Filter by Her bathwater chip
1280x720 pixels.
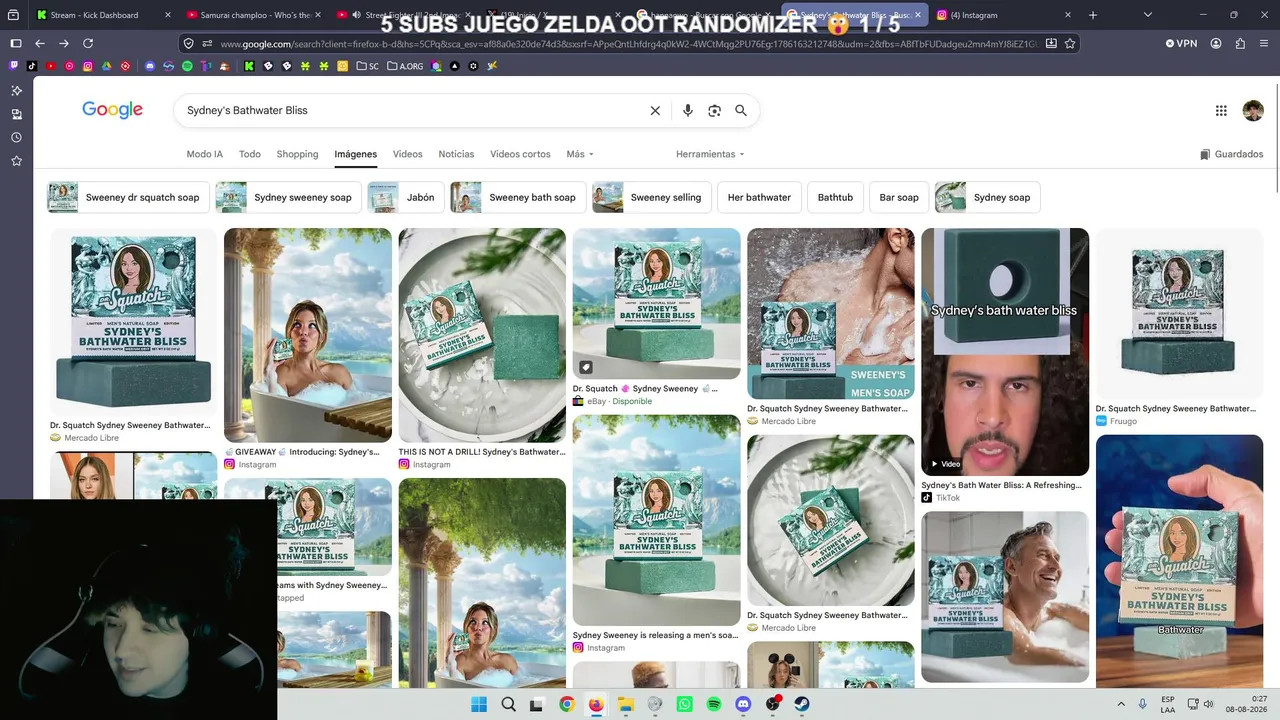[x=759, y=197]
